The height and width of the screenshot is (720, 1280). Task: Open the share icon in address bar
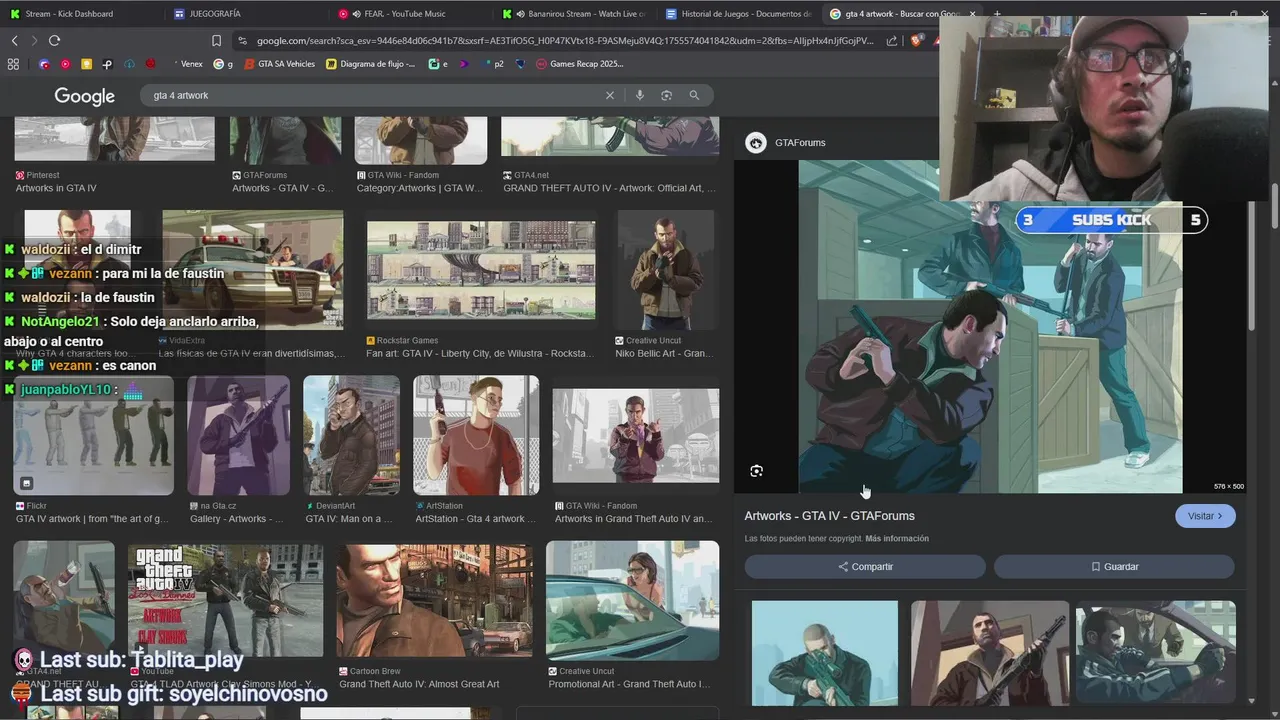tap(892, 41)
